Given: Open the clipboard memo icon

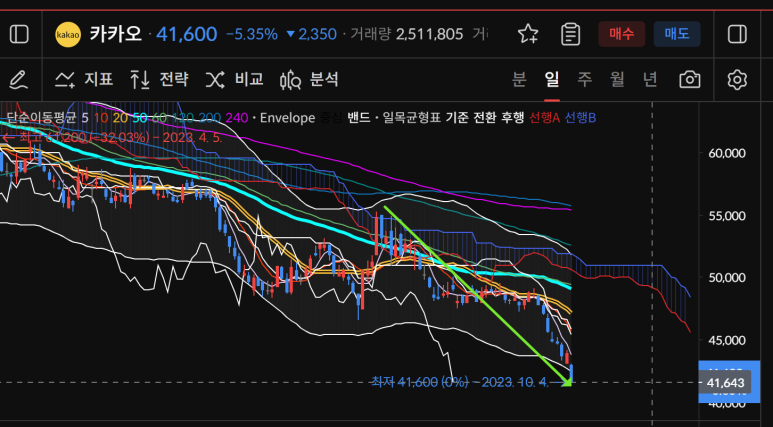Looking at the screenshot, I should [x=570, y=34].
